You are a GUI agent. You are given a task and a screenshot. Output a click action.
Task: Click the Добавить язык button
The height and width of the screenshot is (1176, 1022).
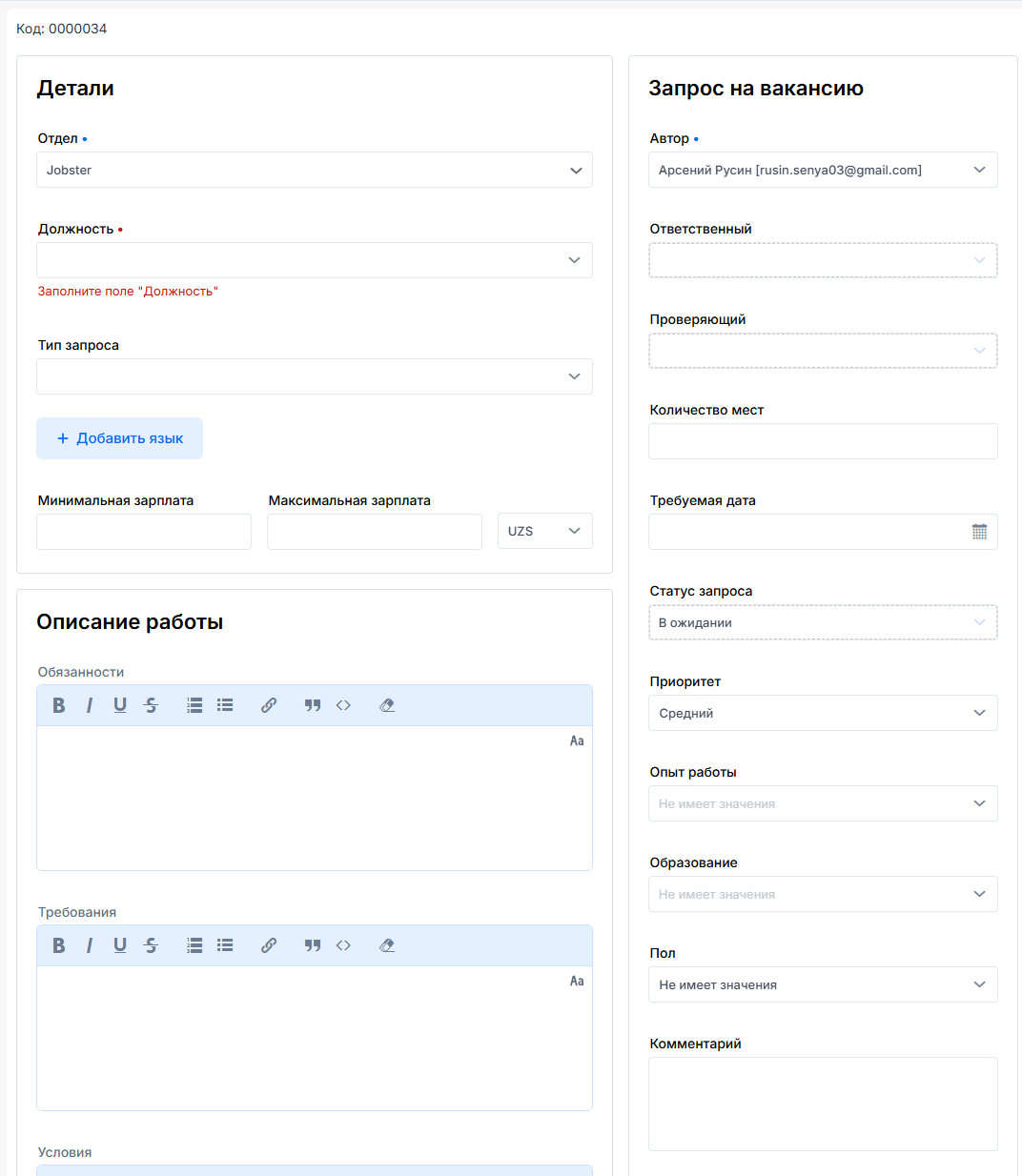(119, 437)
